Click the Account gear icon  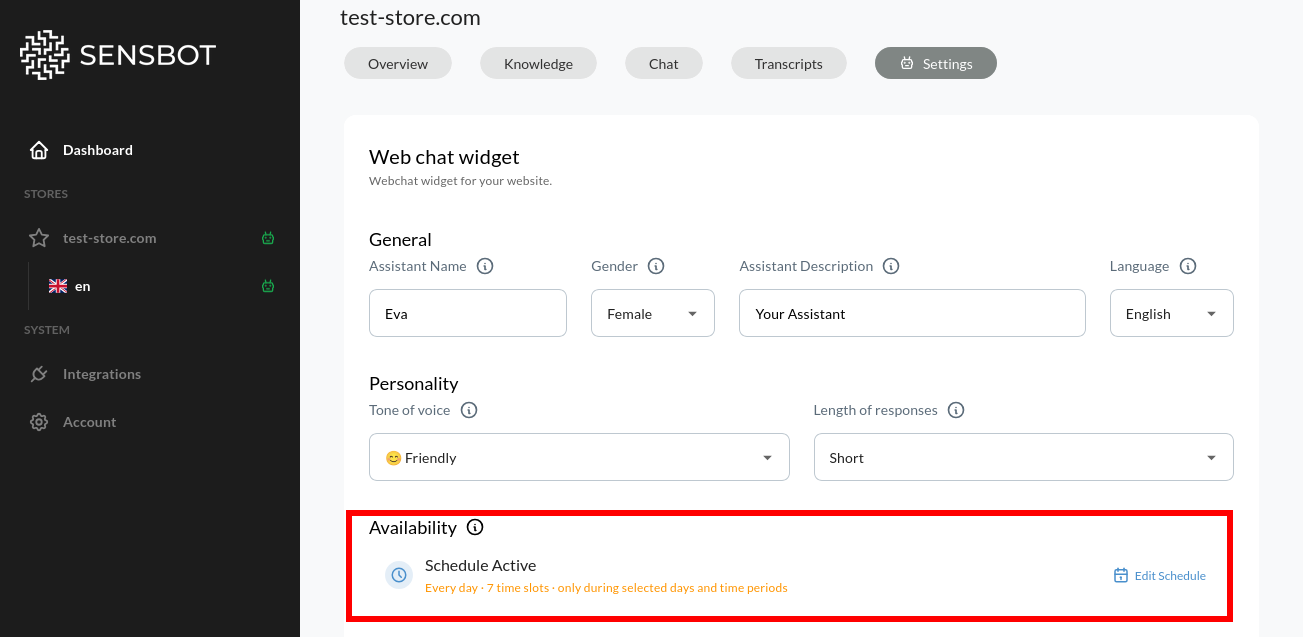(38, 421)
